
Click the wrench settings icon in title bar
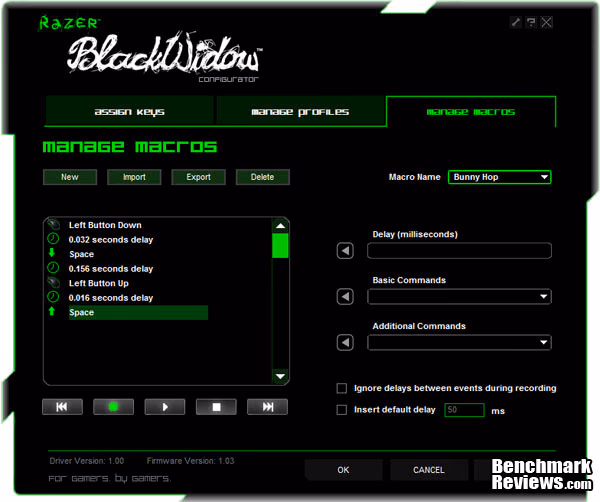516,22
